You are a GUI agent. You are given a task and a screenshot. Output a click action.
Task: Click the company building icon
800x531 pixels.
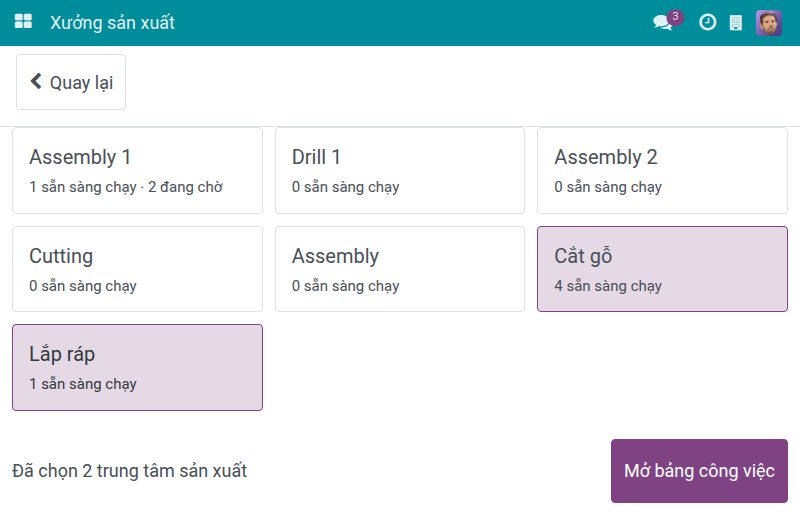coord(736,22)
